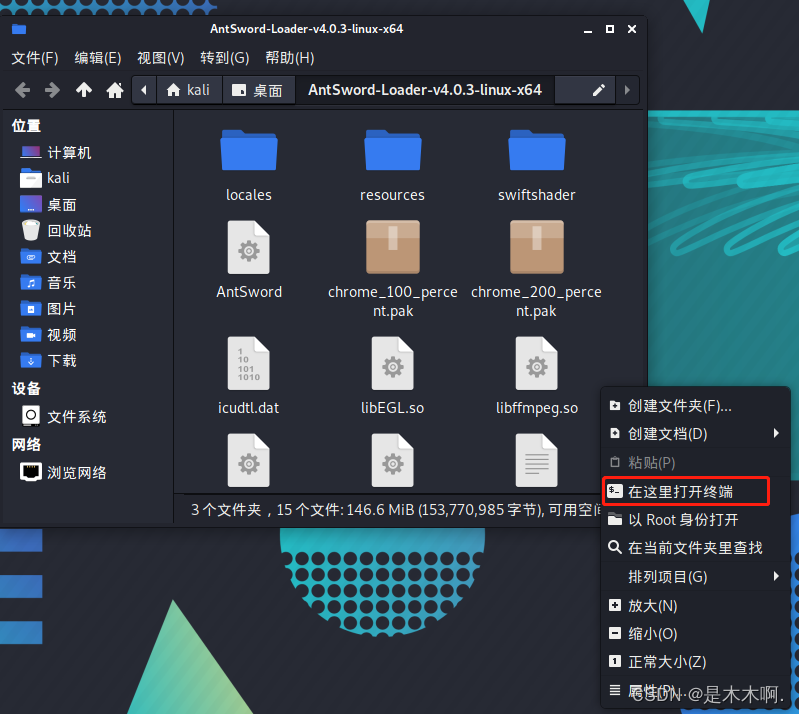
Task: Click the status bar file count text
Action: tap(395, 510)
